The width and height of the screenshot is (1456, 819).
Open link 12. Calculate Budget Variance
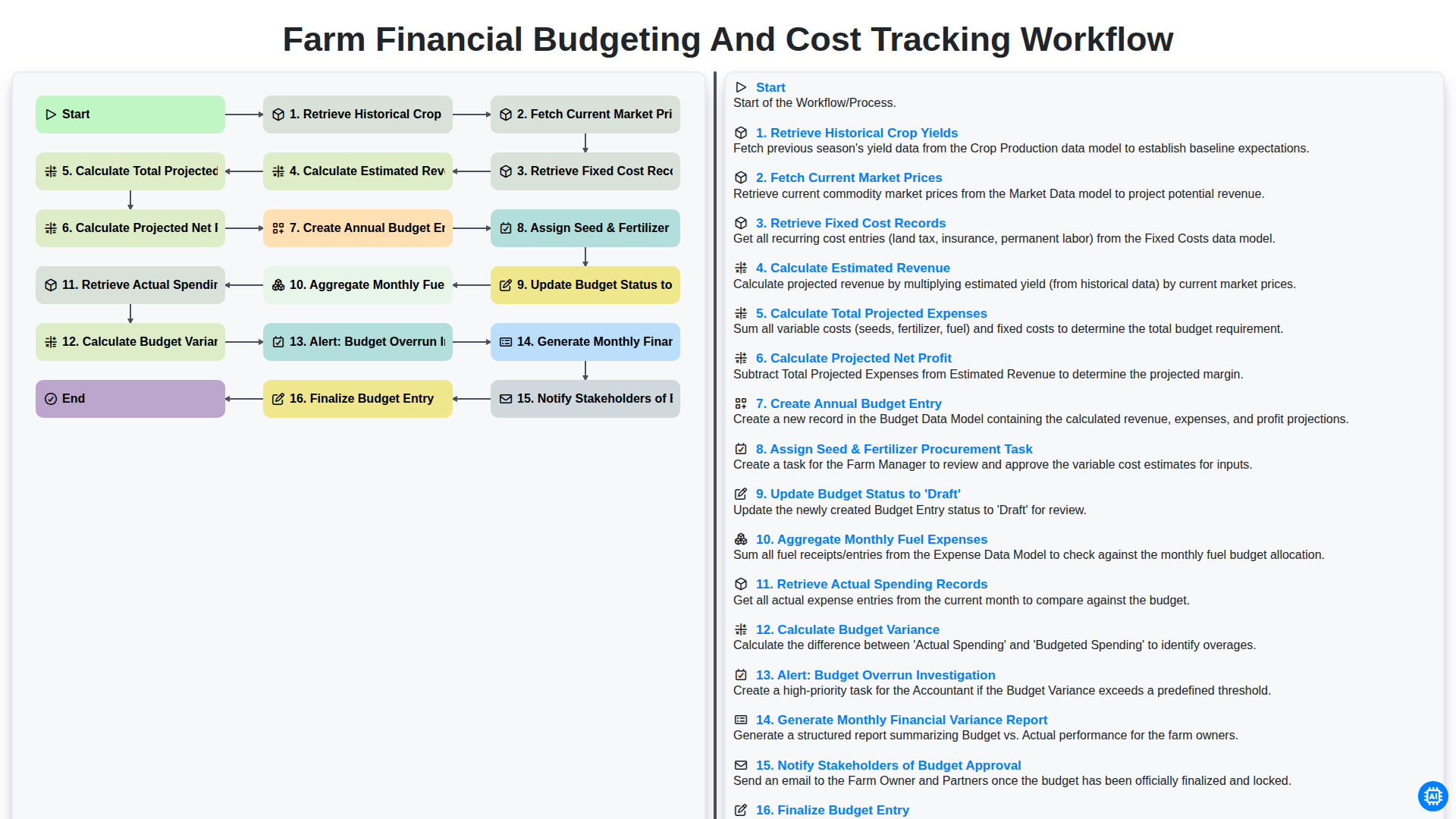click(847, 629)
